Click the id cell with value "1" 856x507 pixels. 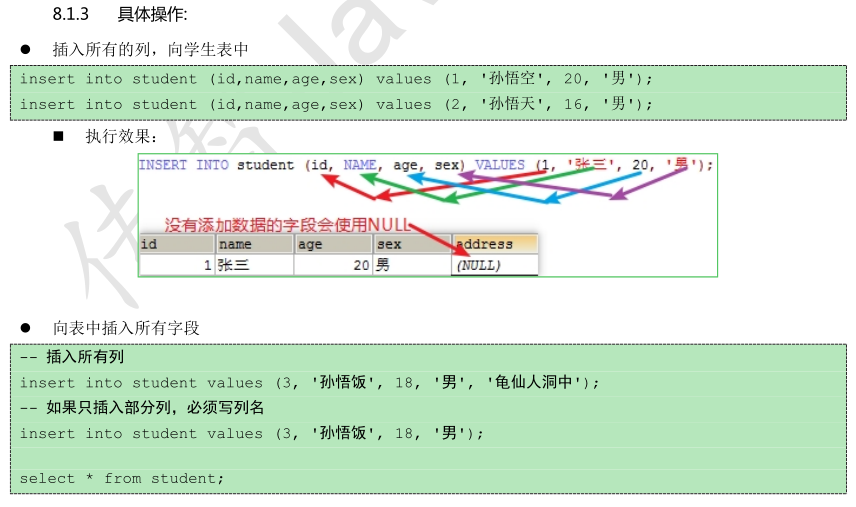(x=176, y=265)
